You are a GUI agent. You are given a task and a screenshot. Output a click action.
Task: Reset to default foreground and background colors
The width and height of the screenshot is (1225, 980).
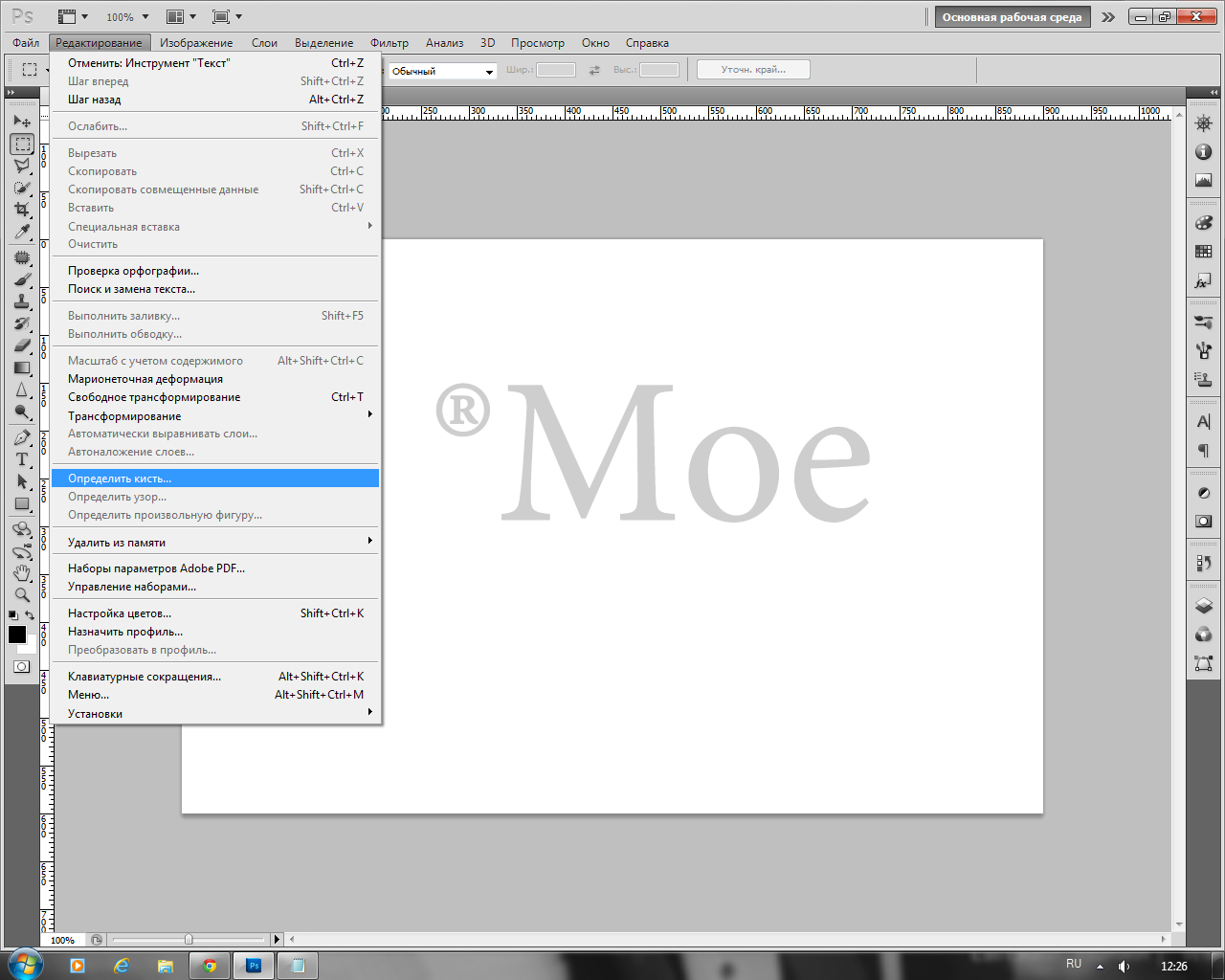(12, 615)
